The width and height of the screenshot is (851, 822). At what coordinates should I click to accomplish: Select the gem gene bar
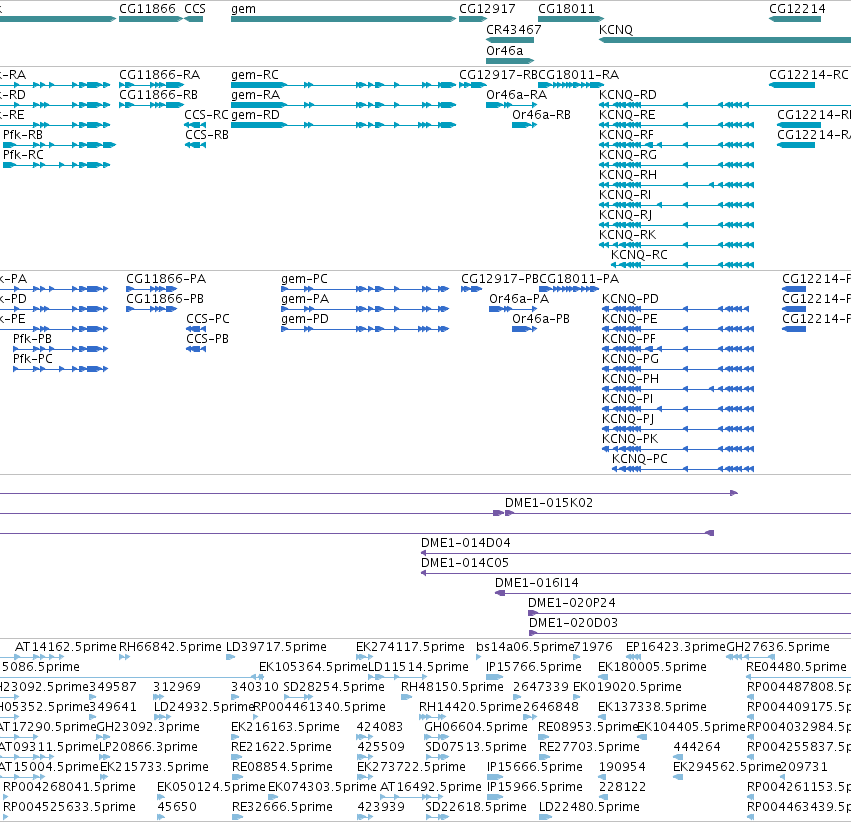(344, 19)
